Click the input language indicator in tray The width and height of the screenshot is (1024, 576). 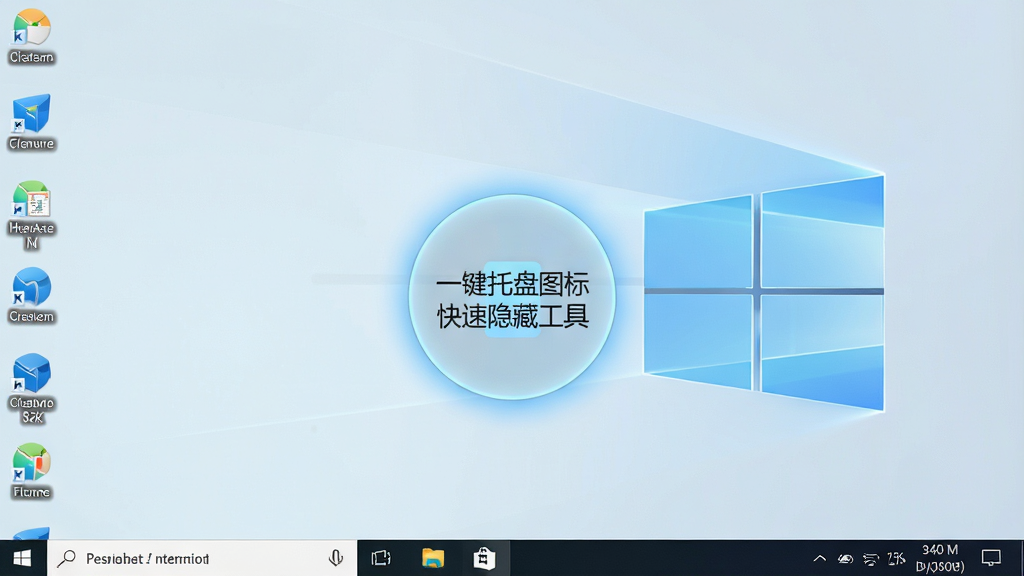point(896,558)
